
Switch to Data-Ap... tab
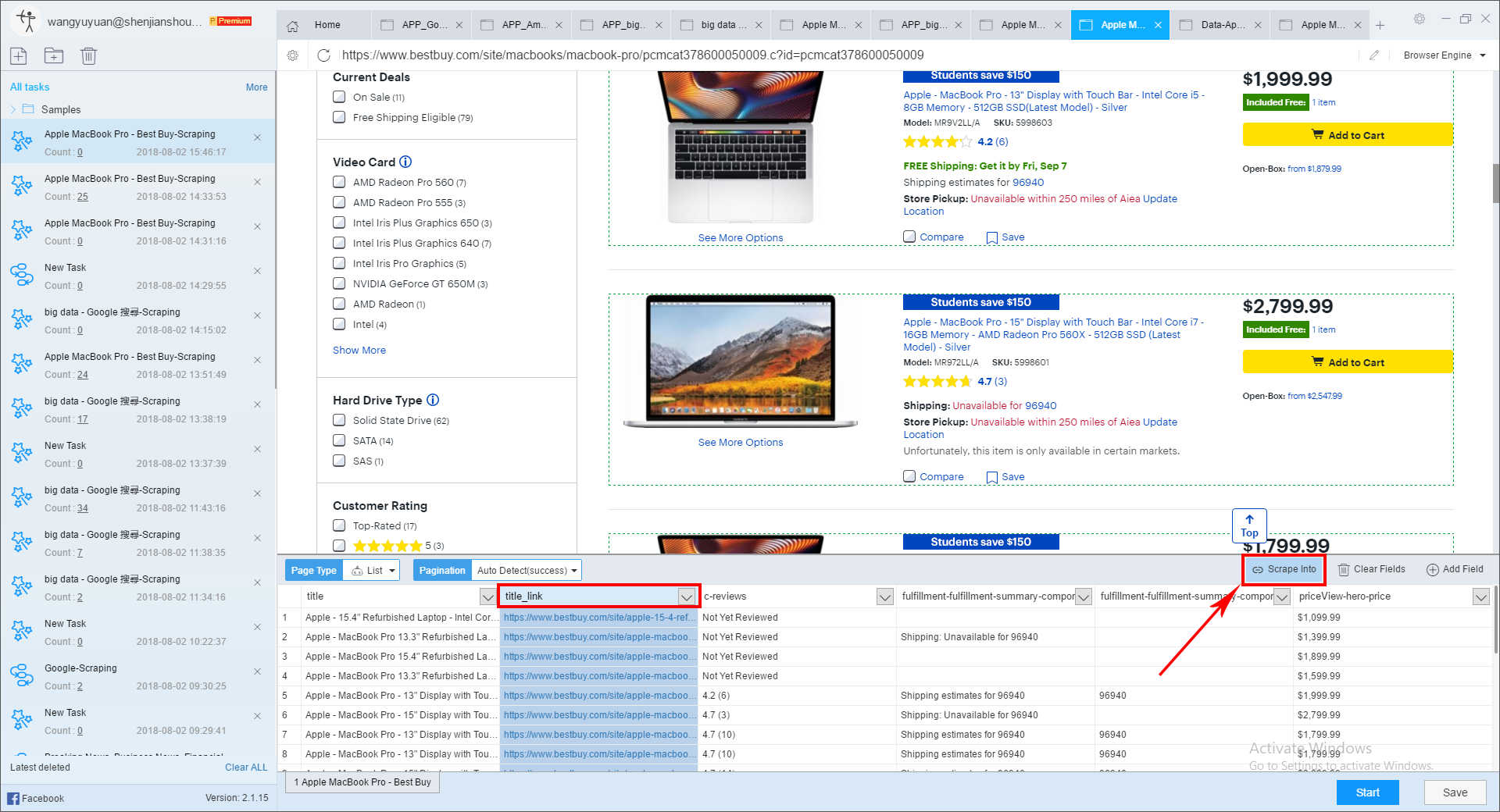[1220, 25]
